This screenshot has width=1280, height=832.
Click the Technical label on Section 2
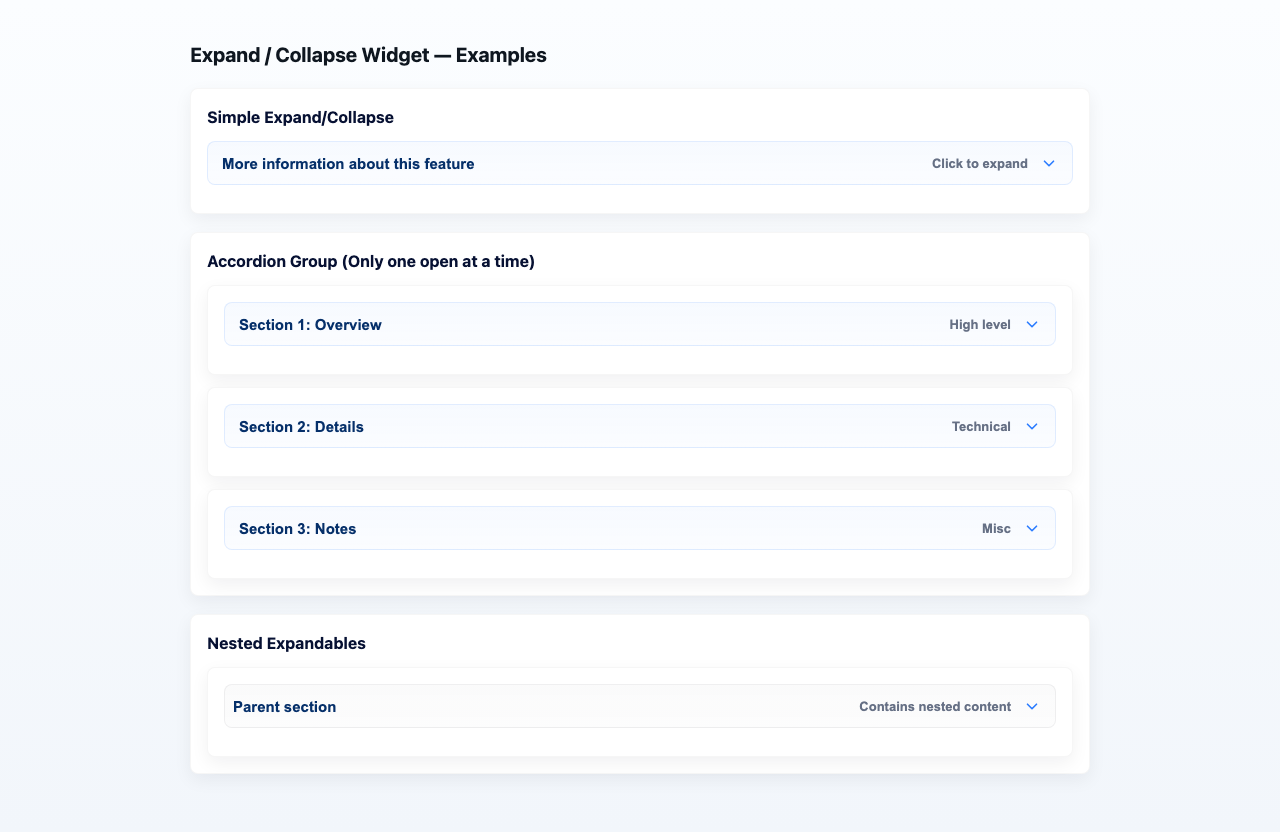pyautogui.click(x=982, y=426)
